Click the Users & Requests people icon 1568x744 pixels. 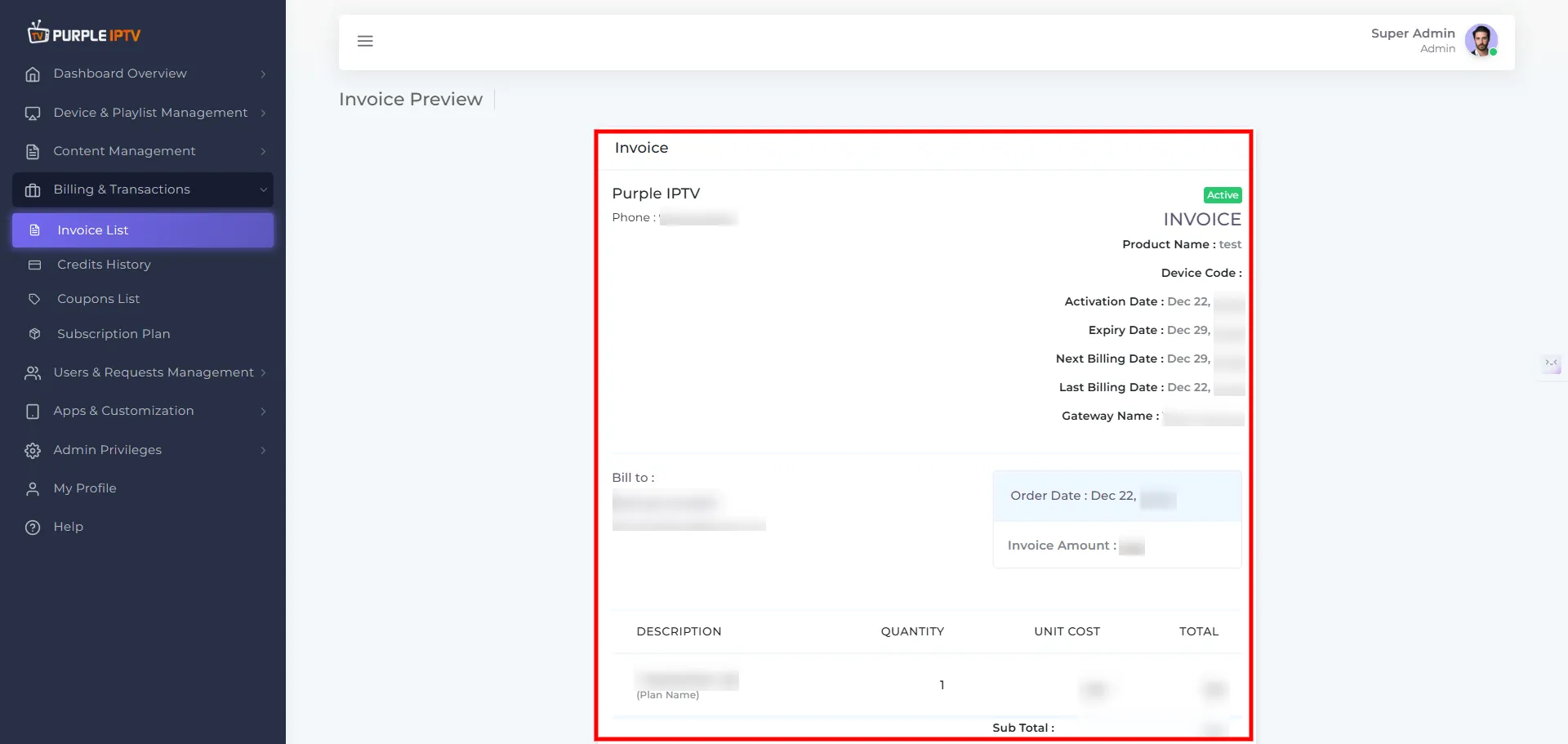(x=33, y=373)
